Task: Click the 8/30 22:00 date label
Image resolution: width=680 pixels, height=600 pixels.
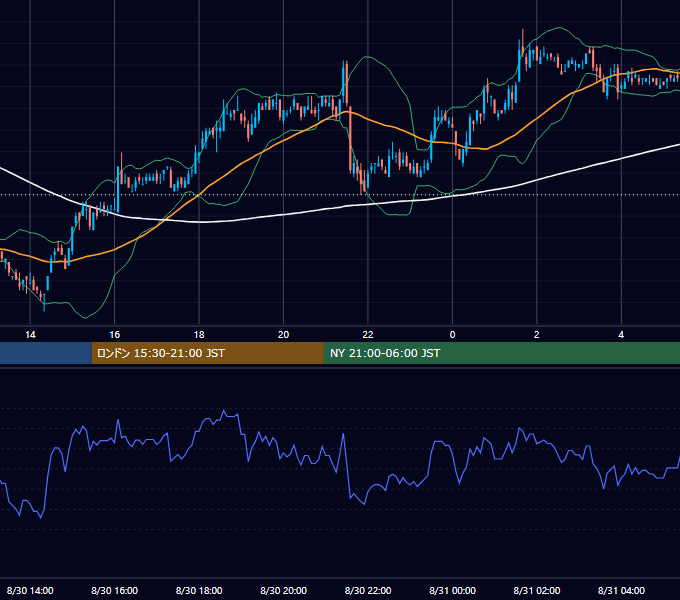Action: tap(368, 590)
